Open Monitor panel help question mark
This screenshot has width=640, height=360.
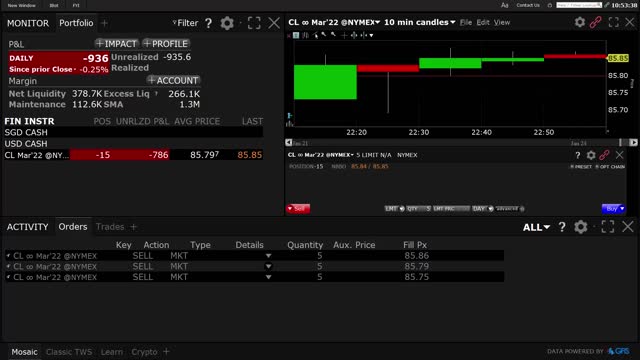pos(209,23)
